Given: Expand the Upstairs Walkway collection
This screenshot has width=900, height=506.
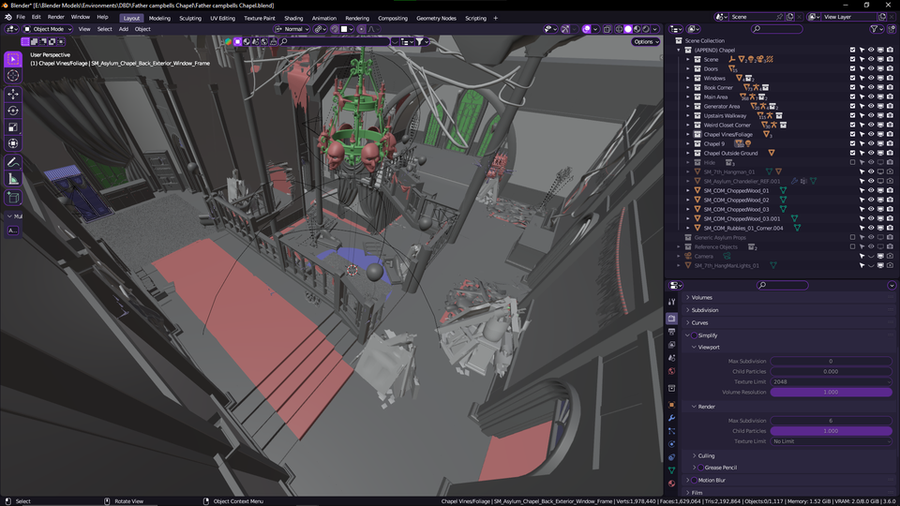Looking at the screenshot, I should 688,116.
